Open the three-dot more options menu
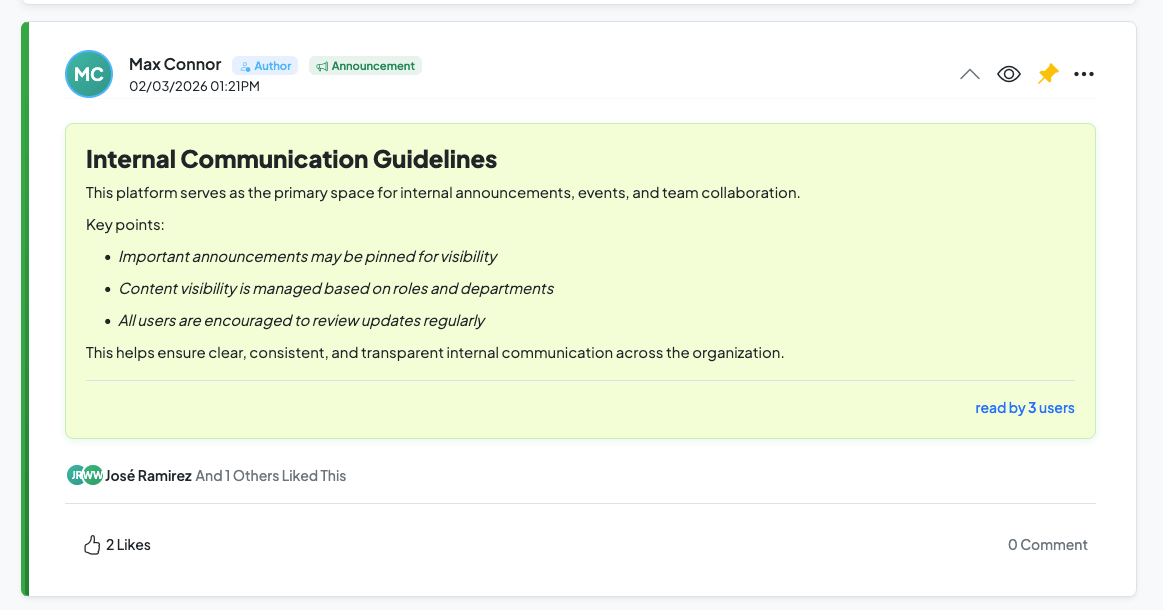The image size is (1163, 610). (1084, 73)
